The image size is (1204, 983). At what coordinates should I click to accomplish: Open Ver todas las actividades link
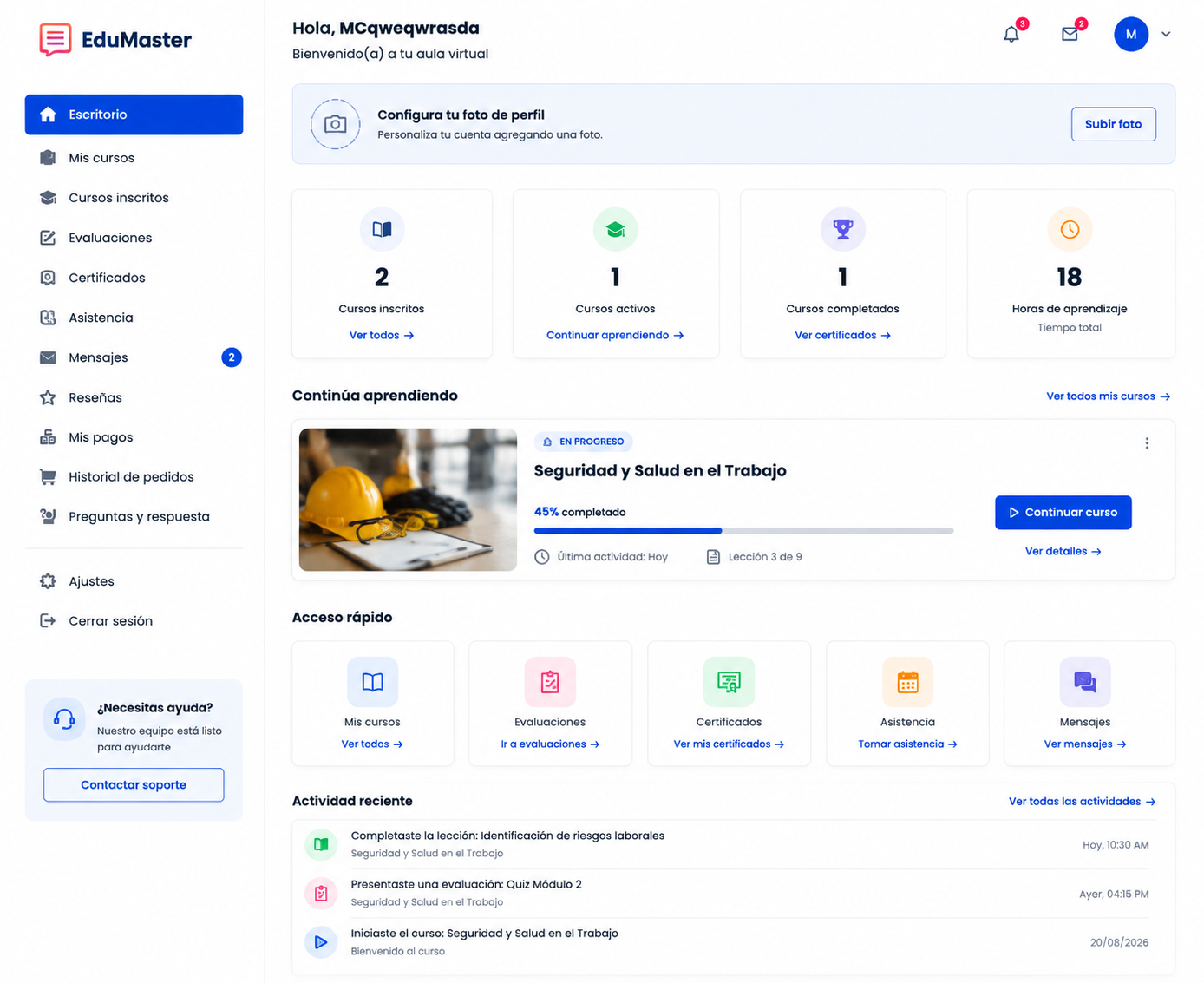point(1082,802)
